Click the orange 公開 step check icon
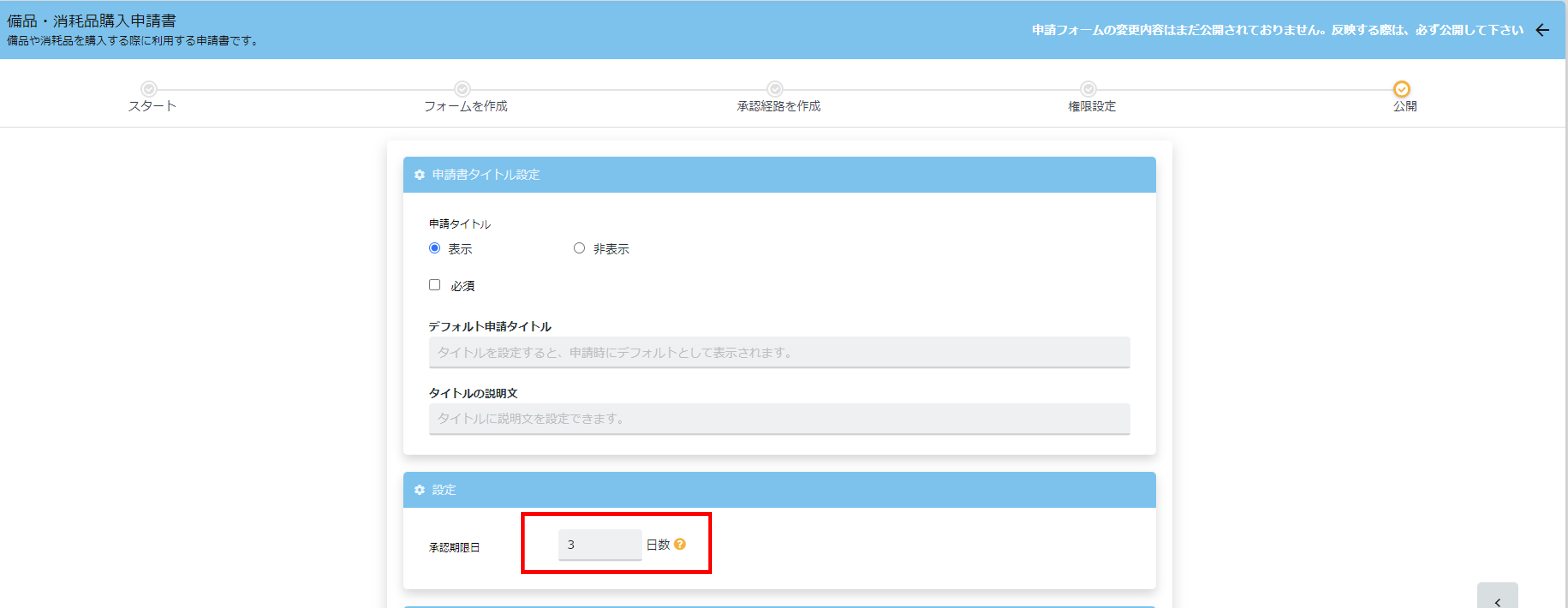This screenshot has height=608, width=1568. tap(1402, 89)
